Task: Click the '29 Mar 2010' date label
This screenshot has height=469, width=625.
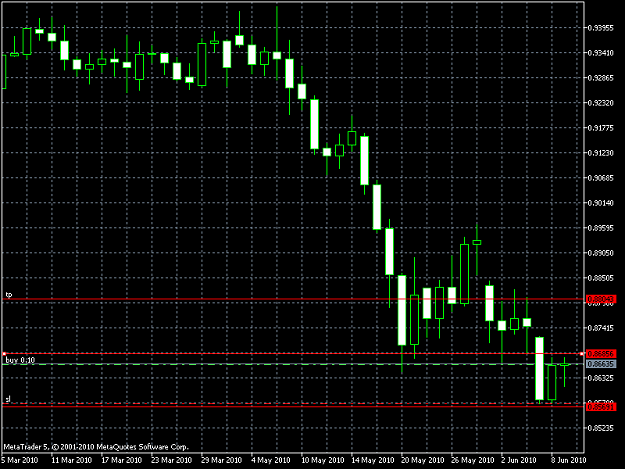Action: pos(222,460)
